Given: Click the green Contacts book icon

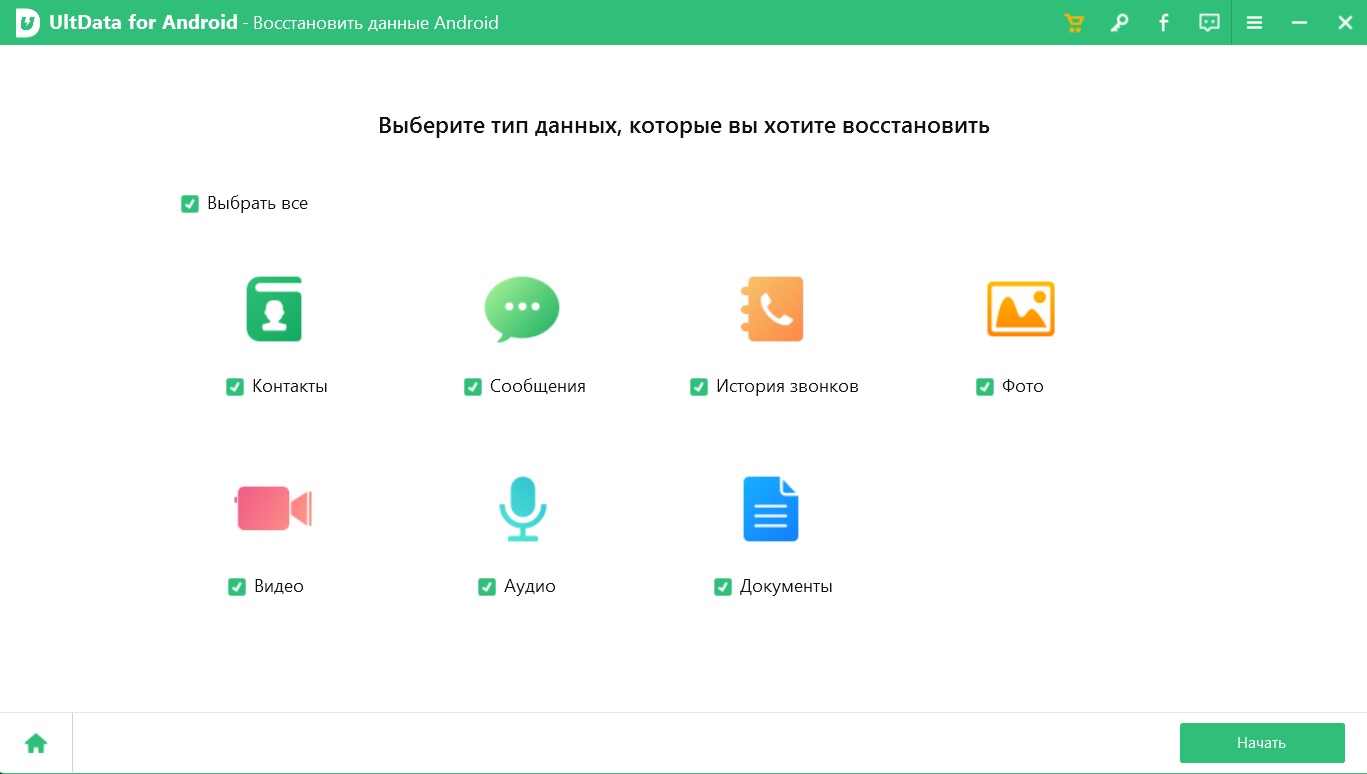Looking at the screenshot, I should point(274,309).
